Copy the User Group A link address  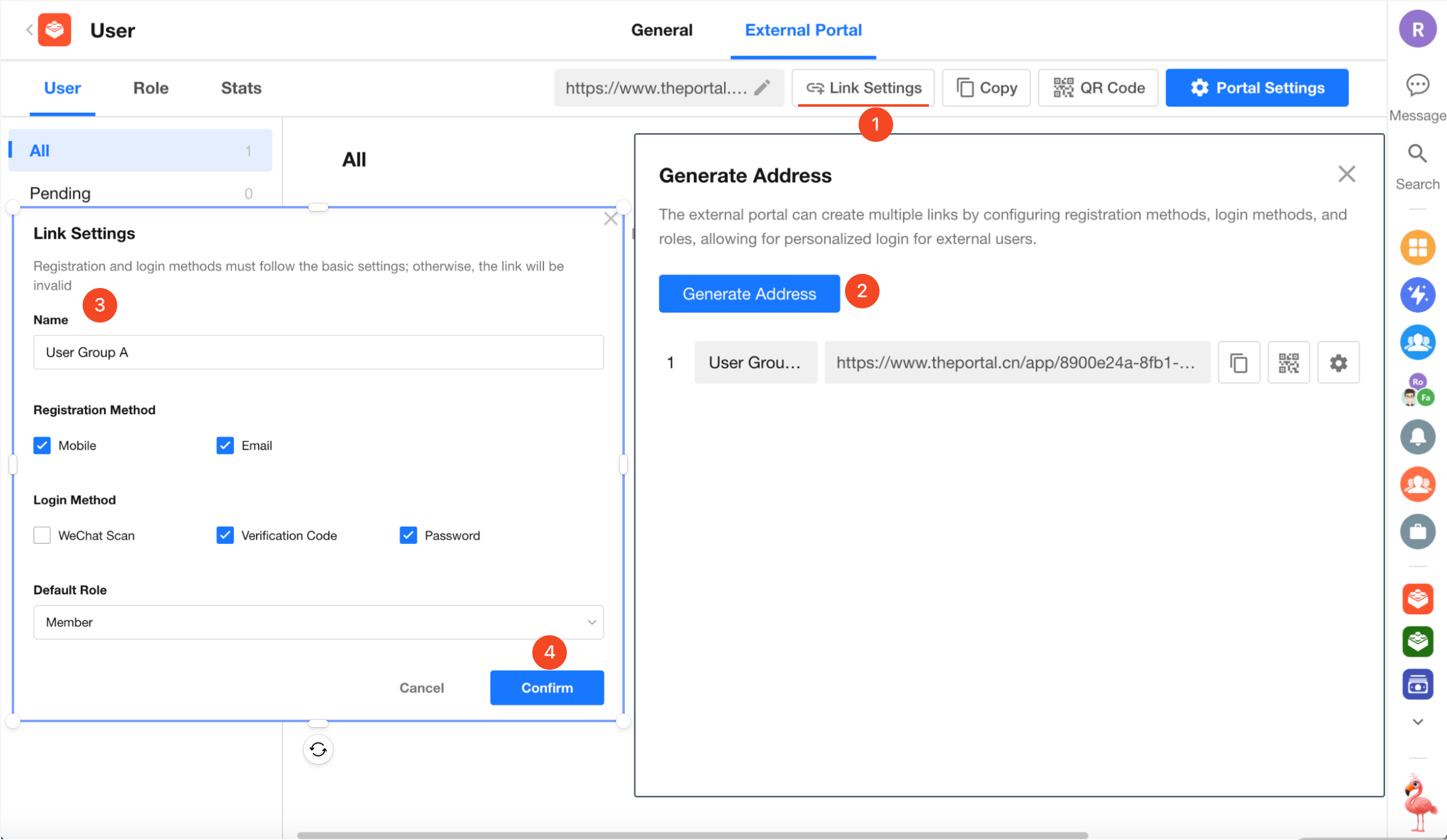(x=1239, y=363)
